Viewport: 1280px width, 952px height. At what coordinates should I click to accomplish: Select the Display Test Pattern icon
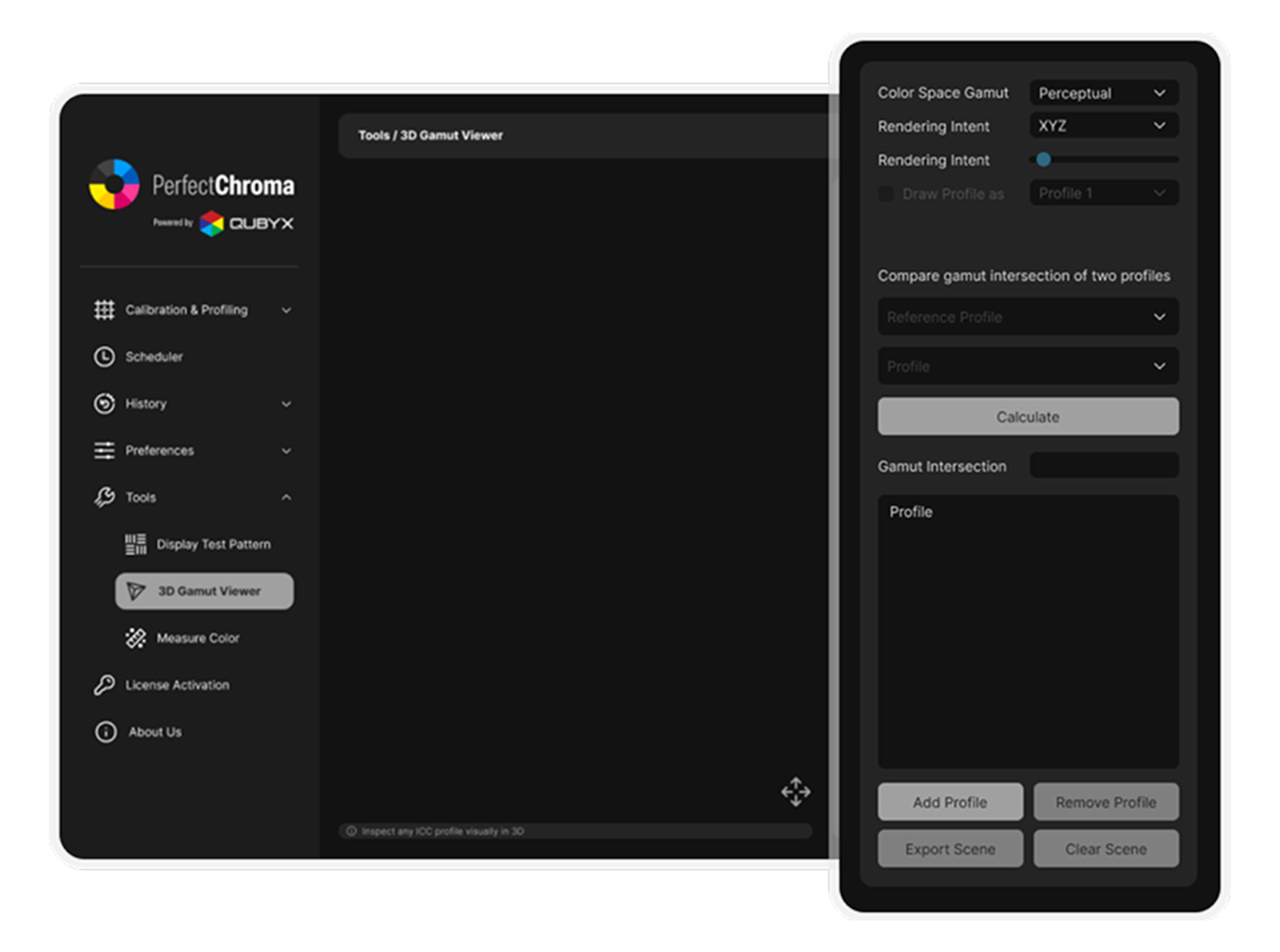tap(134, 544)
